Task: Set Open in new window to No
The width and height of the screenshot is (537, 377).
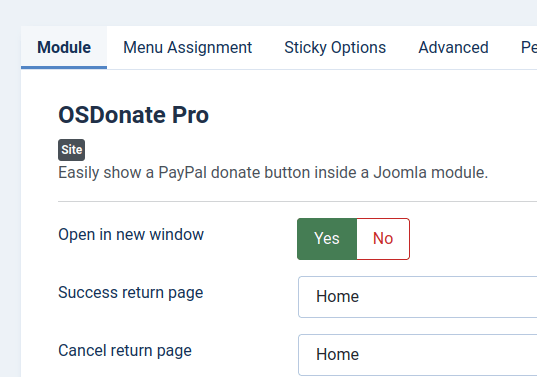Action: [383, 239]
